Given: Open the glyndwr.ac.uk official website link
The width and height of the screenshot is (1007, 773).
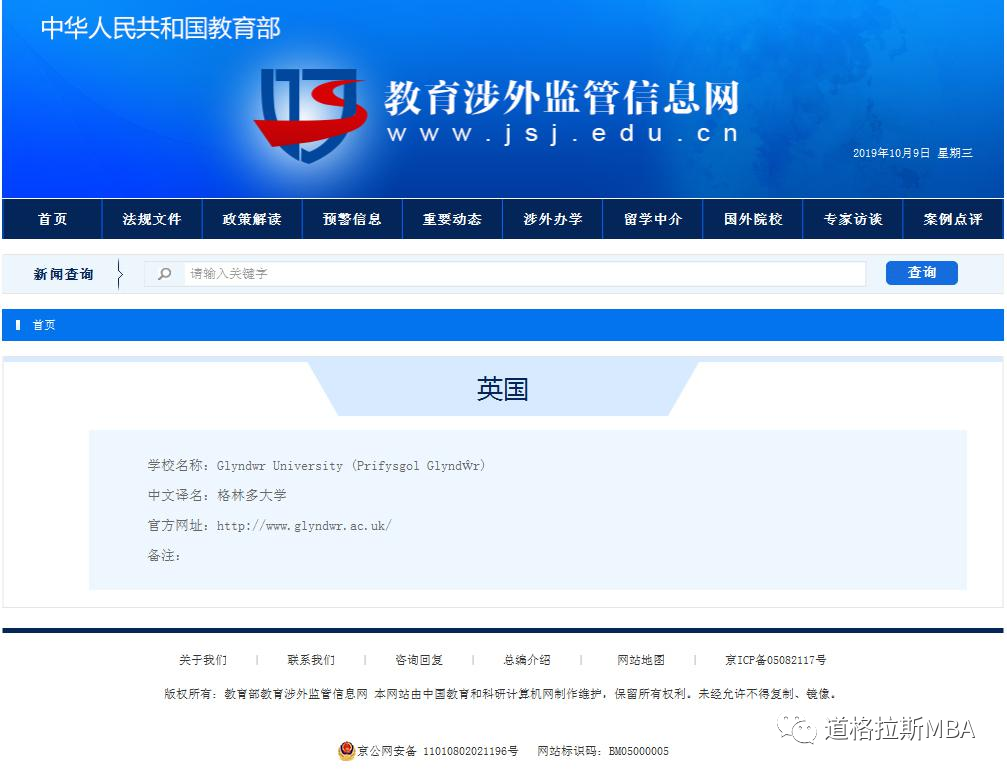Looking at the screenshot, I should [x=304, y=526].
